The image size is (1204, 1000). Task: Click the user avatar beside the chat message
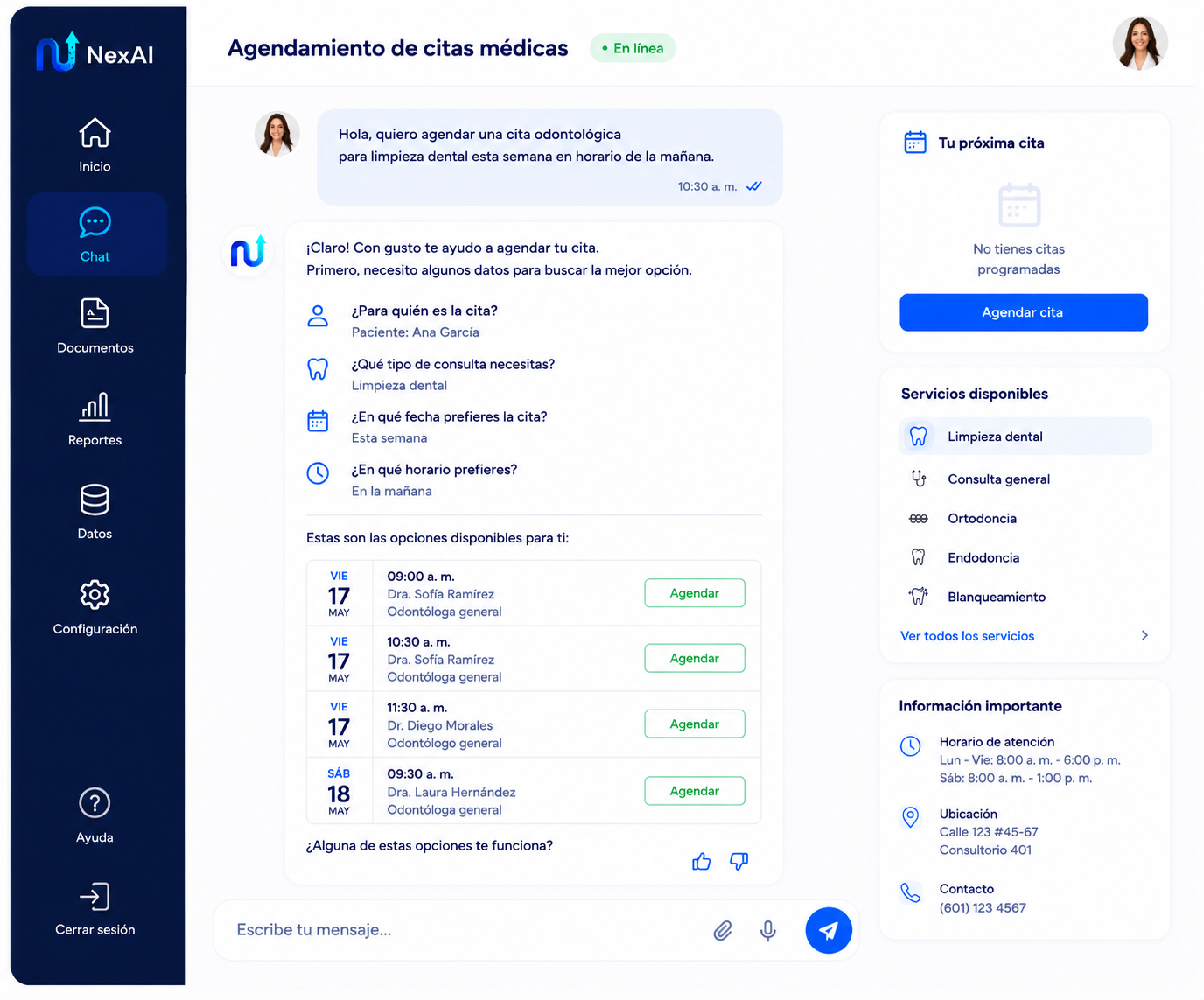tap(277, 134)
